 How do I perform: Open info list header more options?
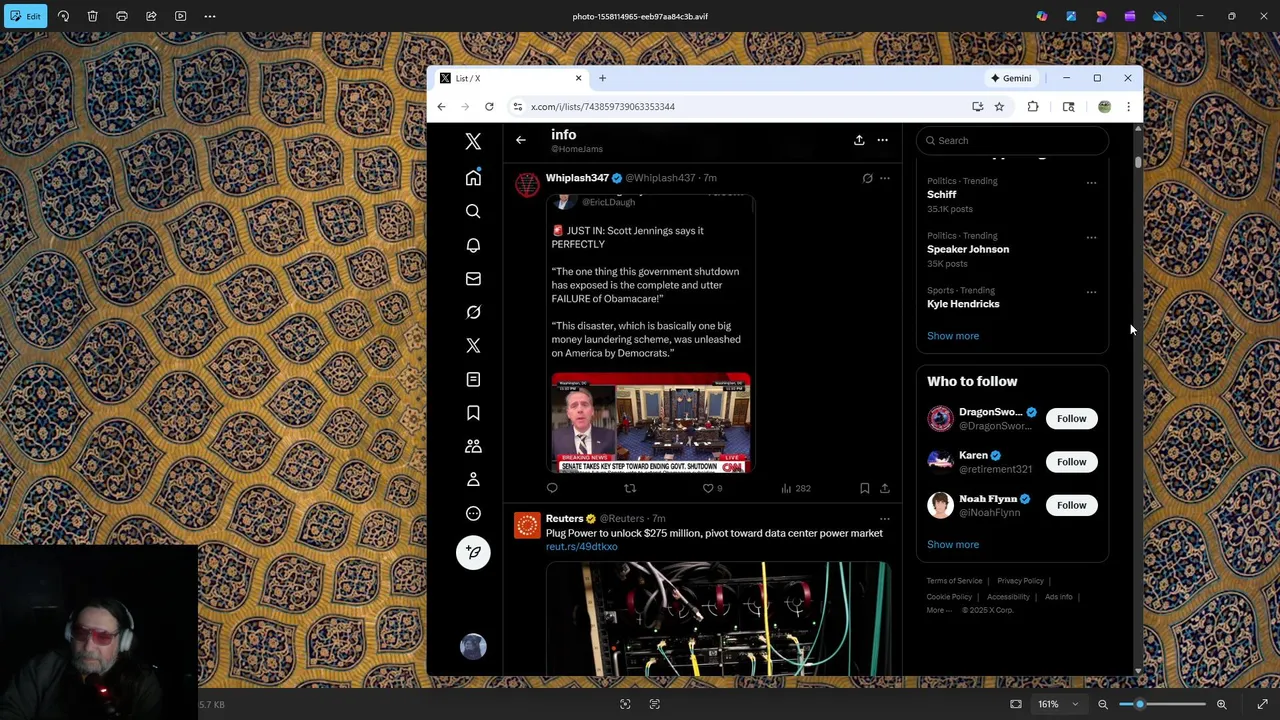[x=882, y=140]
